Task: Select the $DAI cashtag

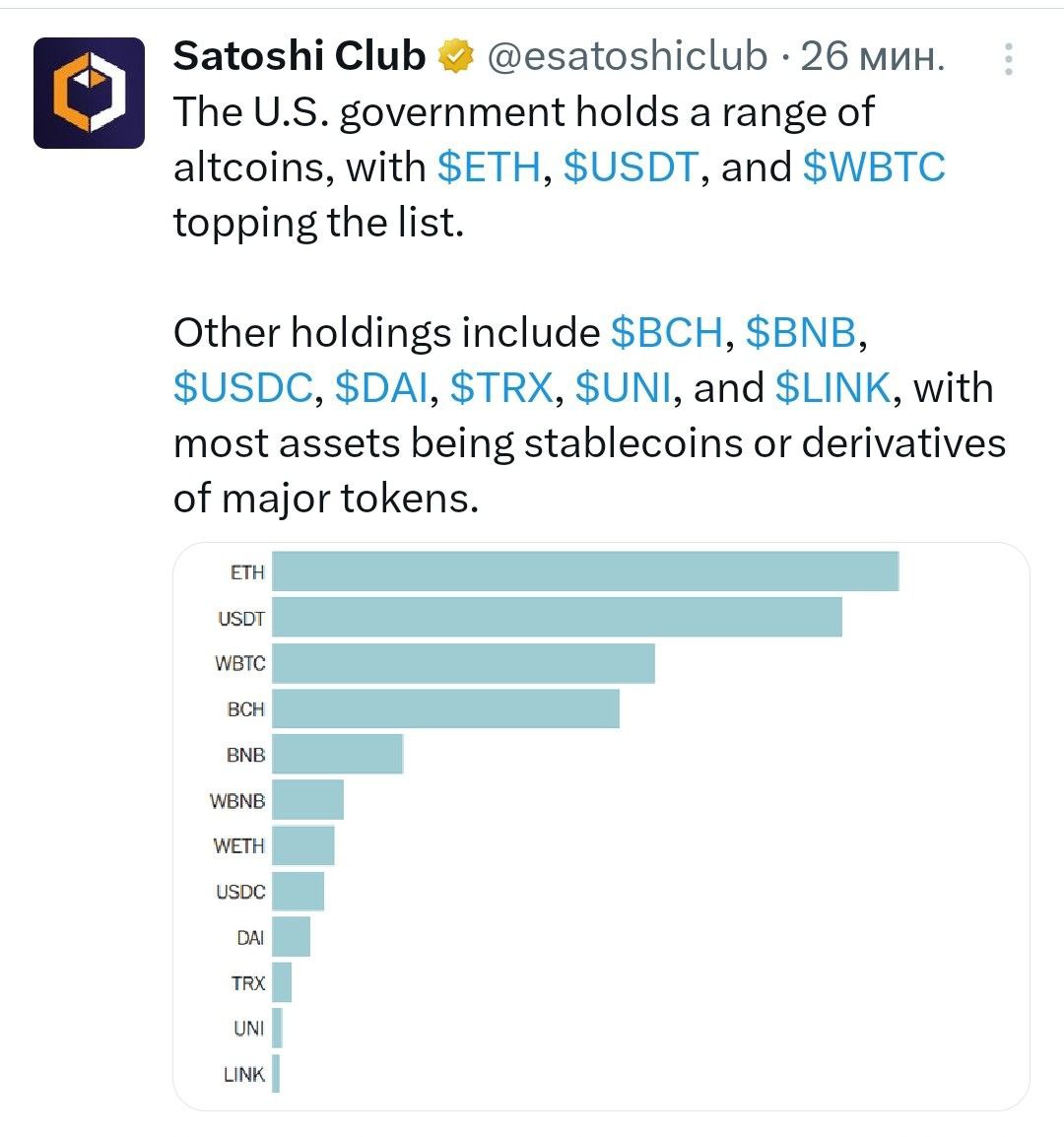Action: point(381,388)
